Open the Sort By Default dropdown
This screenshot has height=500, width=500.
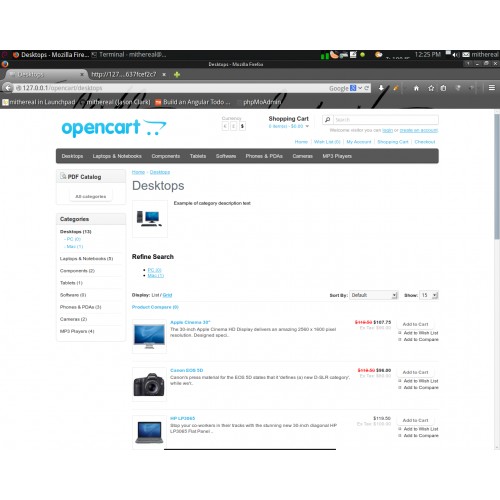(373, 295)
